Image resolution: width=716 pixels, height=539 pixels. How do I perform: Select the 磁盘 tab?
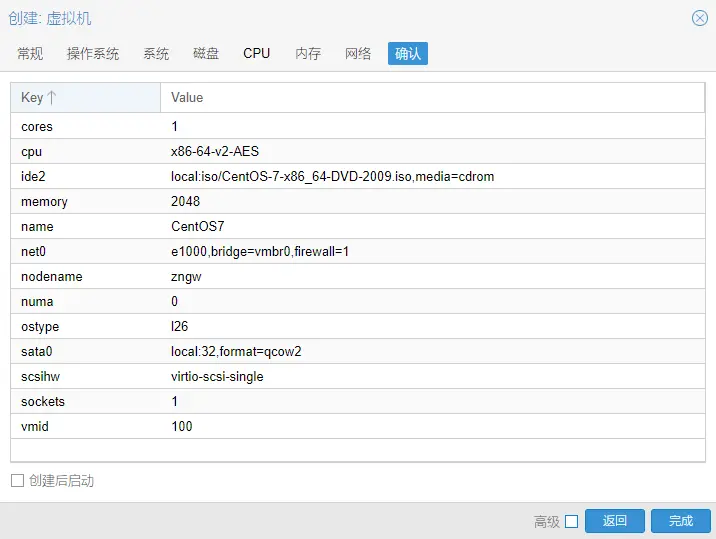coord(206,54)
